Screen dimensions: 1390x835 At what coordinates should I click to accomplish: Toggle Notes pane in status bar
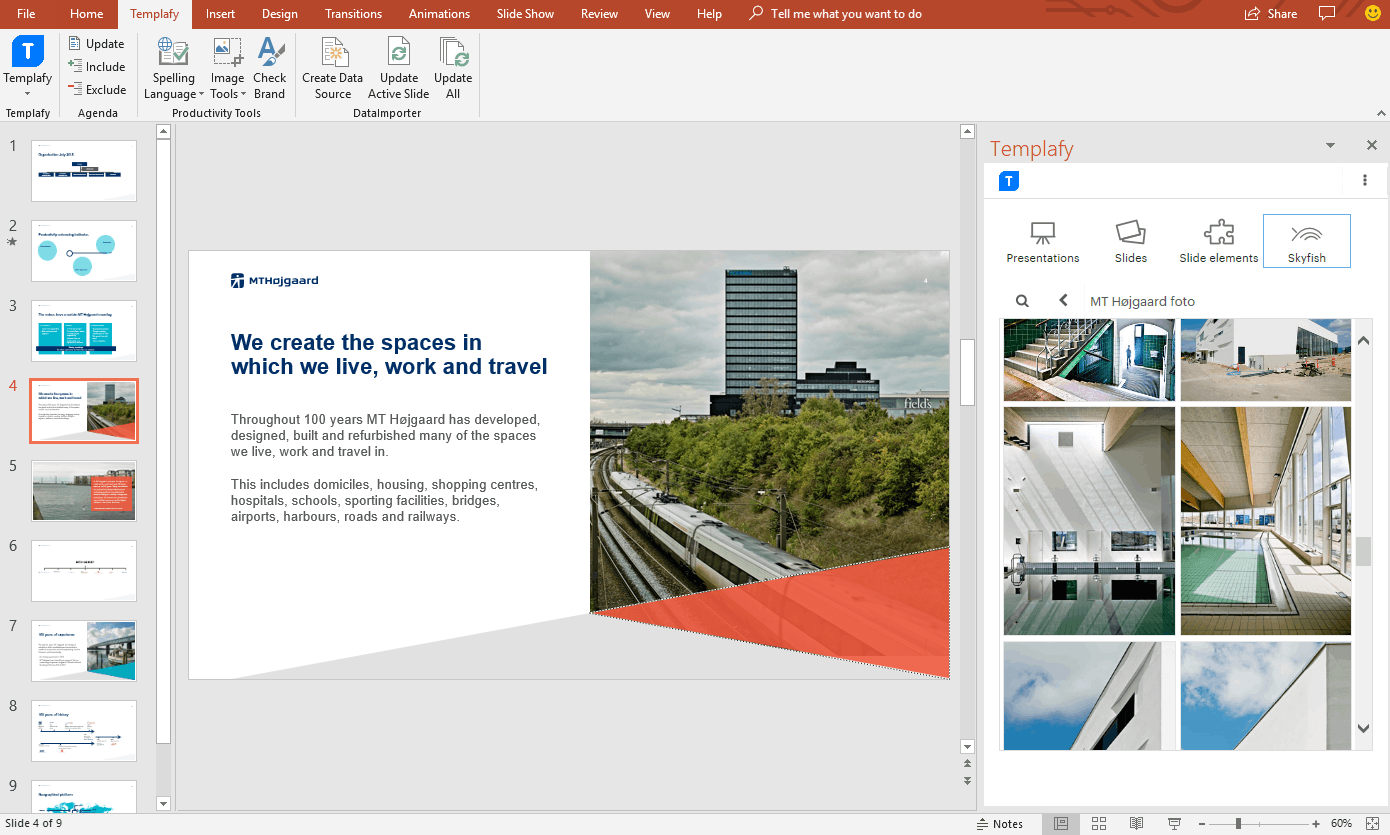coord(1000,824)
